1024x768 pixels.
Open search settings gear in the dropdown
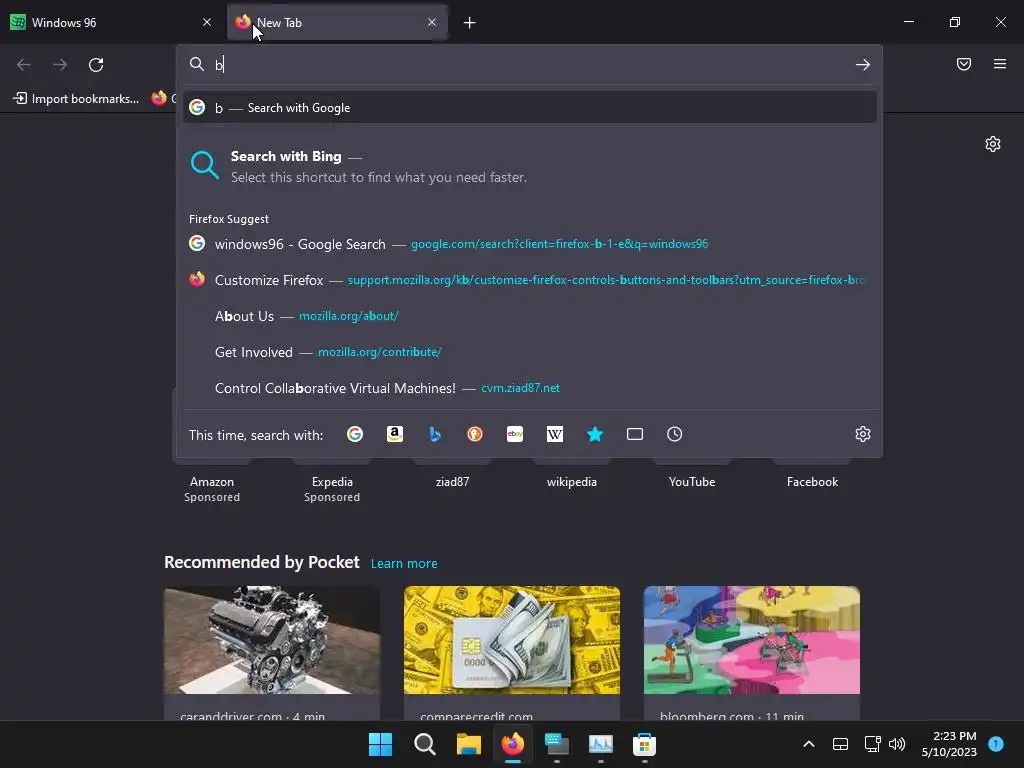coord(863,434)
